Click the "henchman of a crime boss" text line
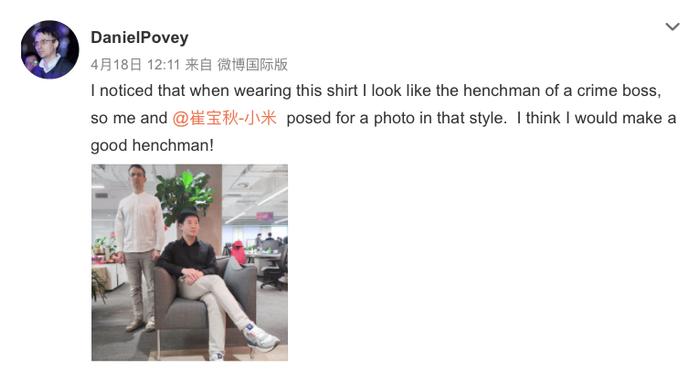The height and width of the screenshot is (370, 700). pyautogui.click(x=562, y=91)
